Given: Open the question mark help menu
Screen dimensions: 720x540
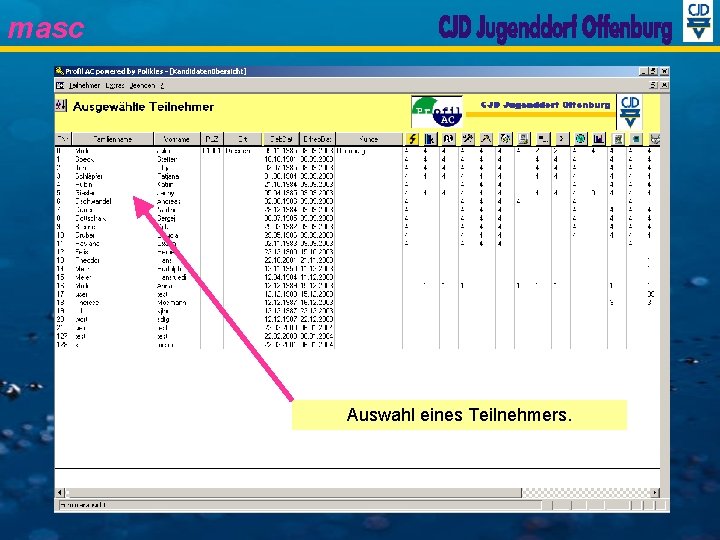Looking at the screenshot, I should pos(162,85).
